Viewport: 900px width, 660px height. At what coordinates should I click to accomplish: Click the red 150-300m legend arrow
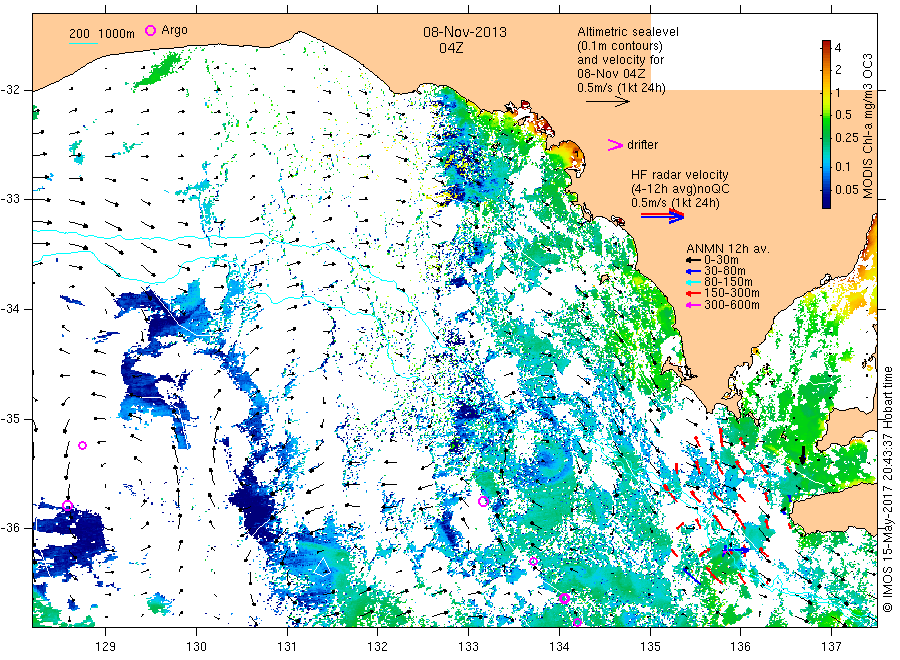point(693,293)
